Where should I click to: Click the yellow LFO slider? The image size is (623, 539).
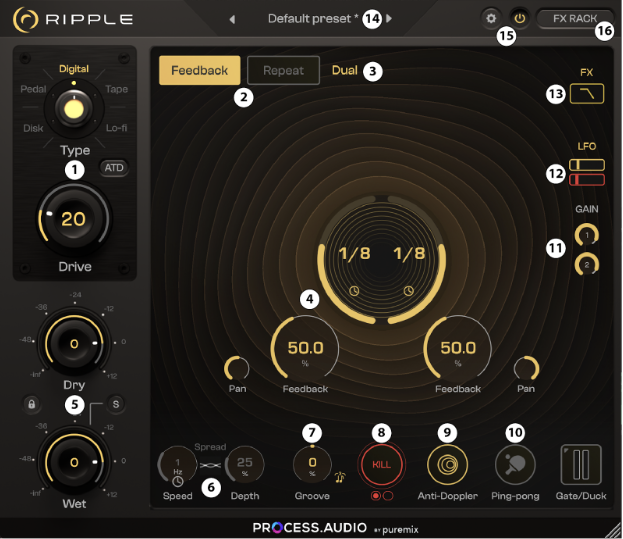pyautogui.click(x=587, y=164)
